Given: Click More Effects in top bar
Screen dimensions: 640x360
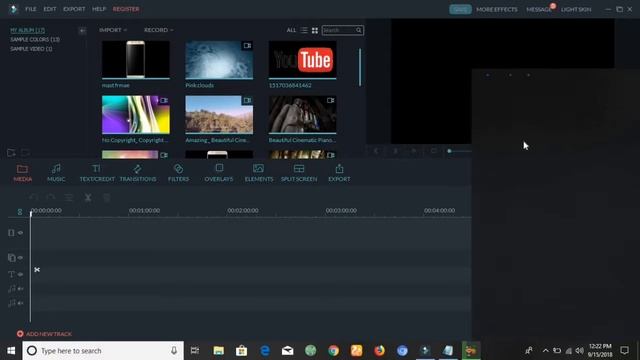Looking at the screenshot, I should click(x=497, y=9).
